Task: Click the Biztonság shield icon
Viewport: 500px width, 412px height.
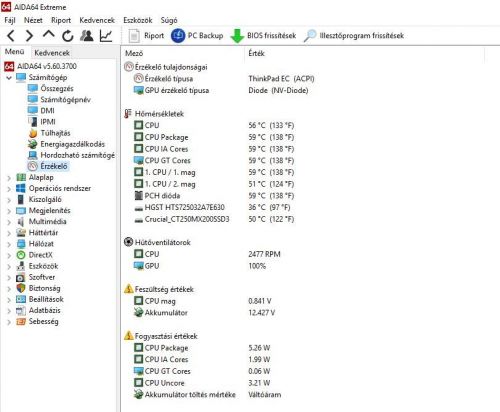Action: coord(21,288)
